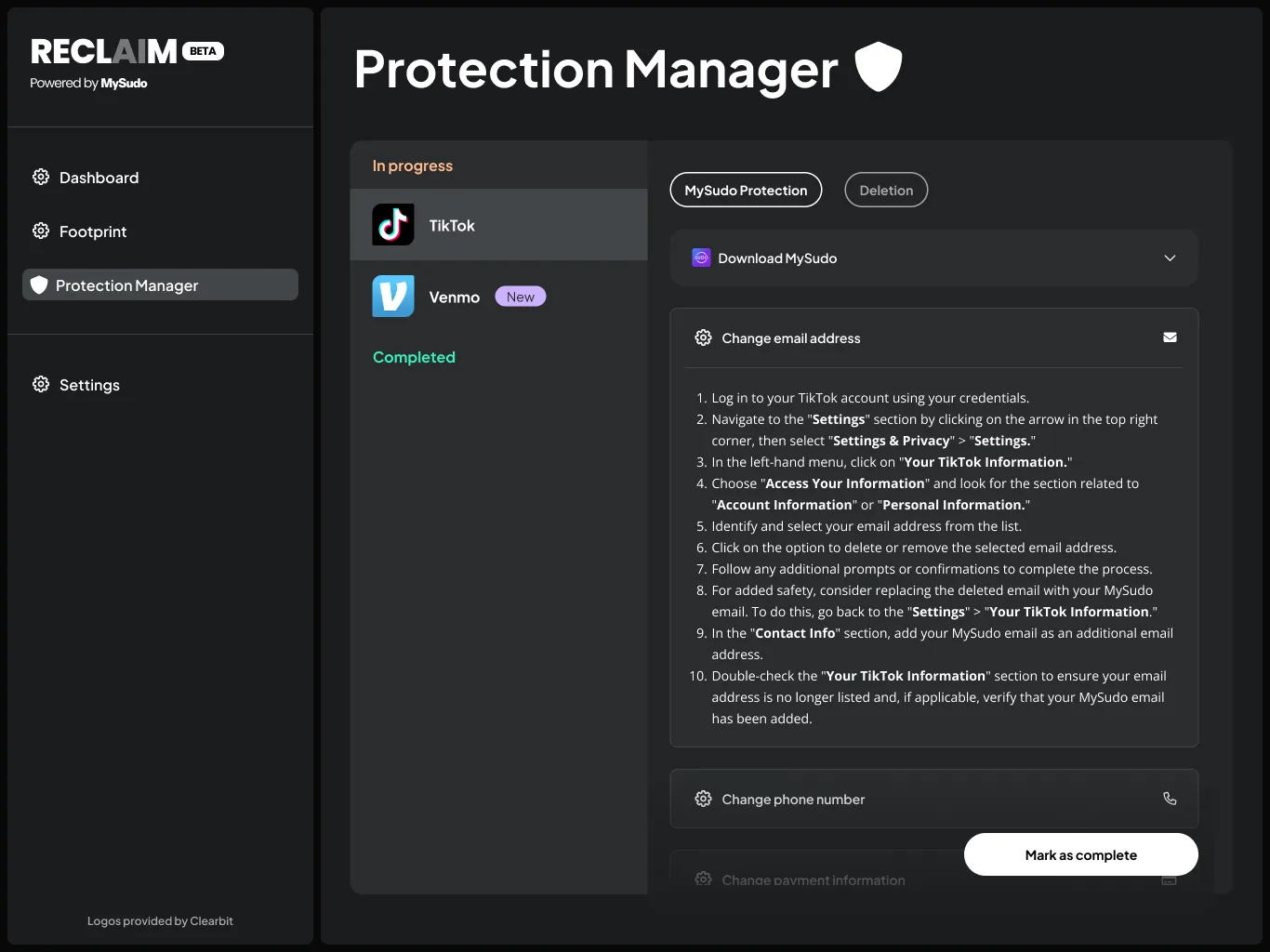Screen dimensions: 1270x952
Task: Expand the Change phone number section
Action: [793, 800]
